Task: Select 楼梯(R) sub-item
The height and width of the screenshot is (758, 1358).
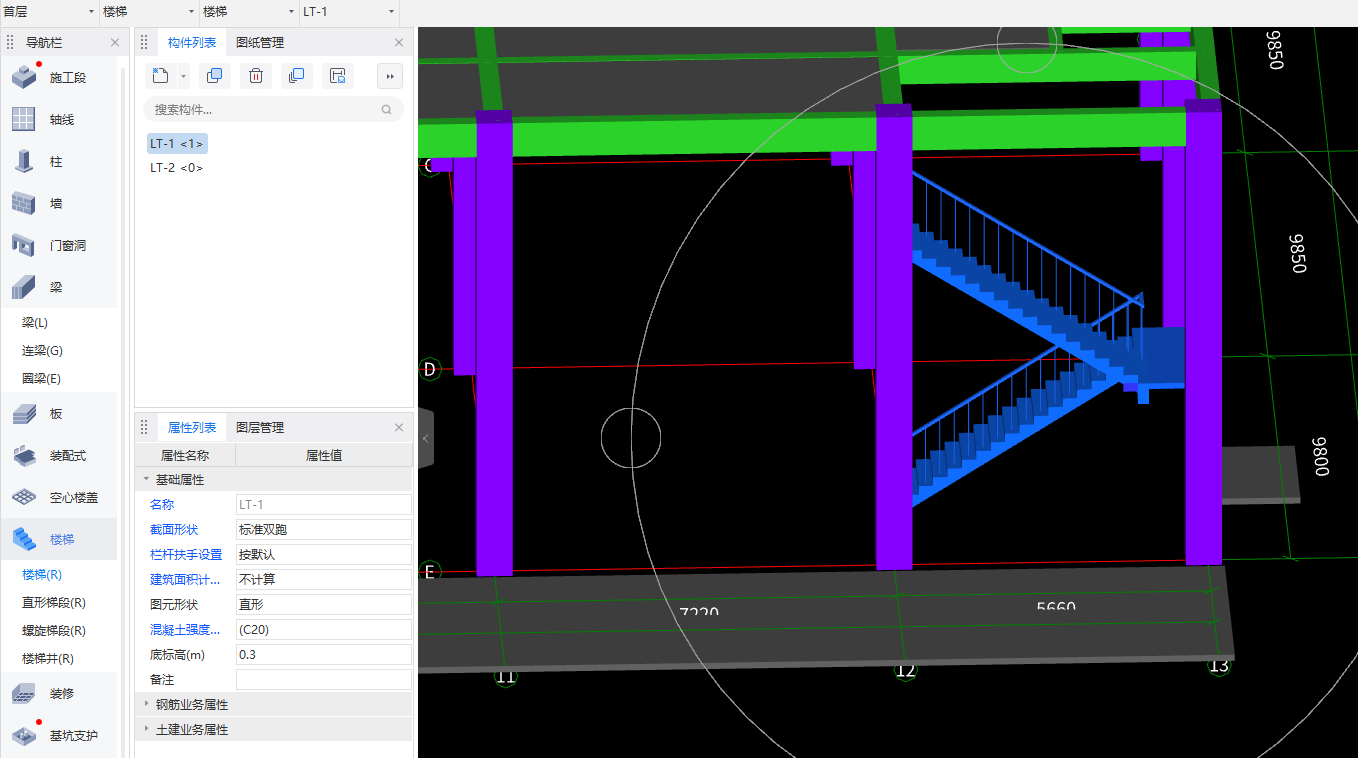Action: pyautogui.click(x=42, y=575)
